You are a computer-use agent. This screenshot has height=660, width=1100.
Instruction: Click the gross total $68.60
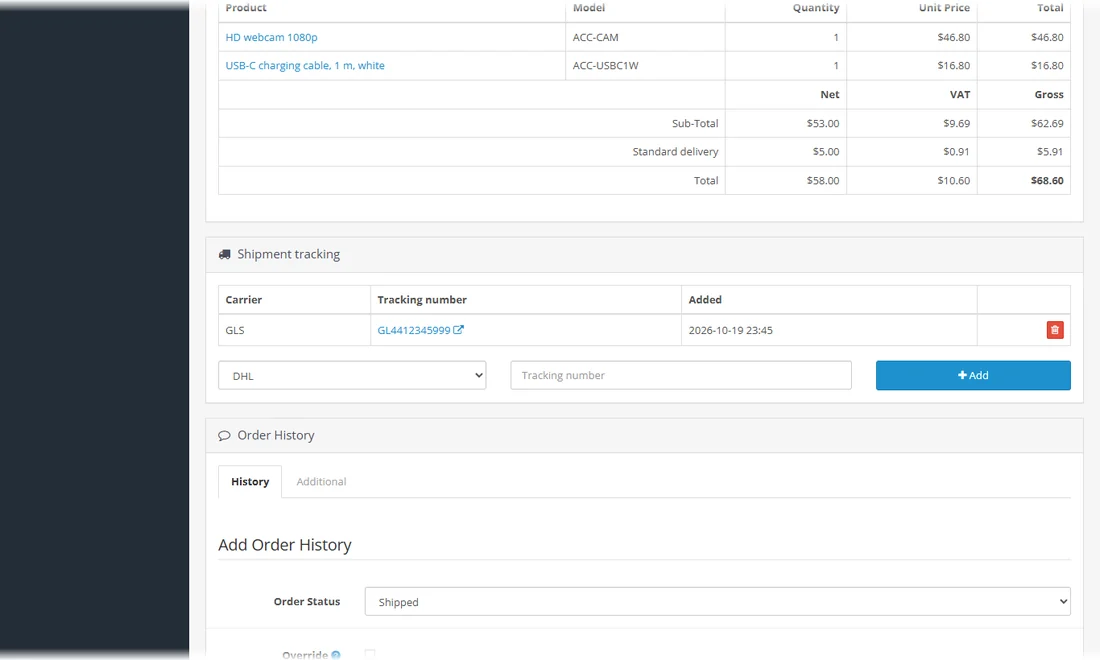coord(1047,180)
